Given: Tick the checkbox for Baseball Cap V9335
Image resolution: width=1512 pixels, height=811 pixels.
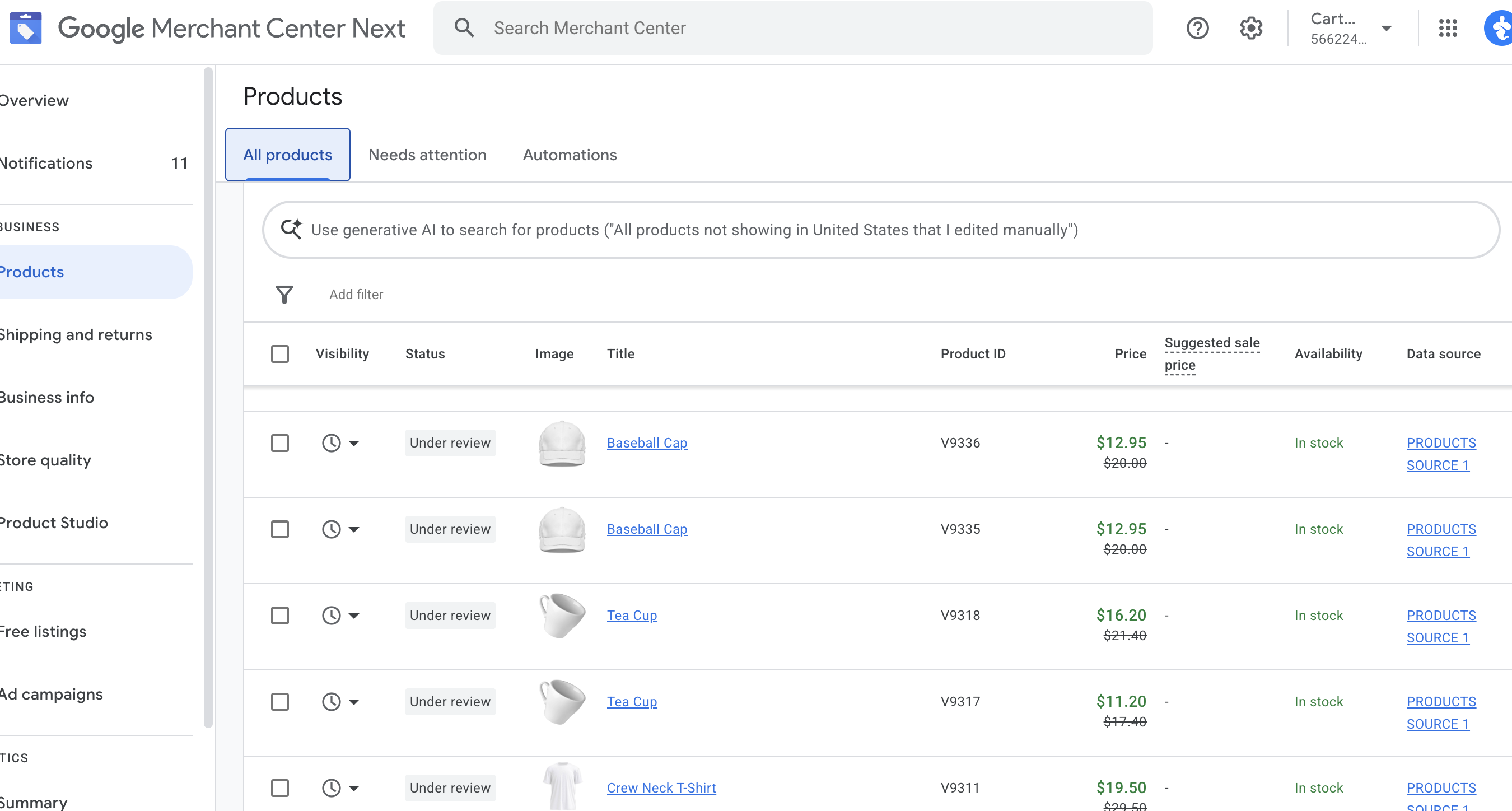Looking at the screenshot, I should coord(280,529).
